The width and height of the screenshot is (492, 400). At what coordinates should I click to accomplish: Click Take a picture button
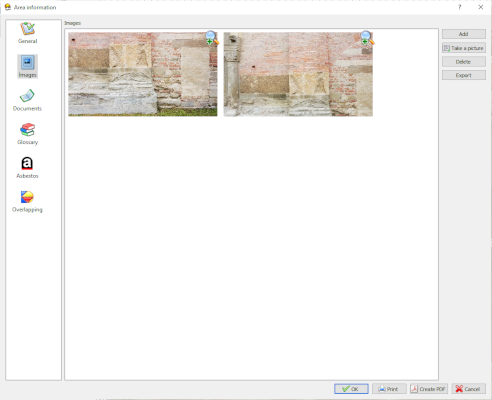(x=464, y=48)
